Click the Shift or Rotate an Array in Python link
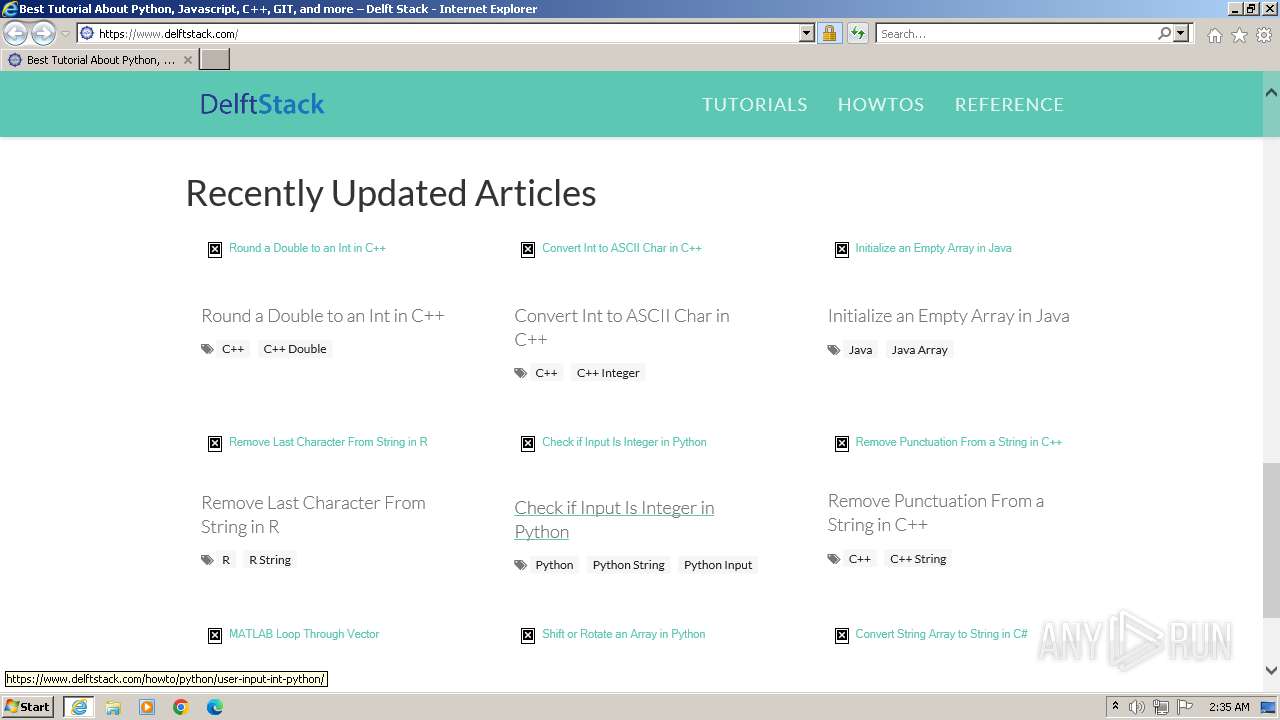 [623, 634]
